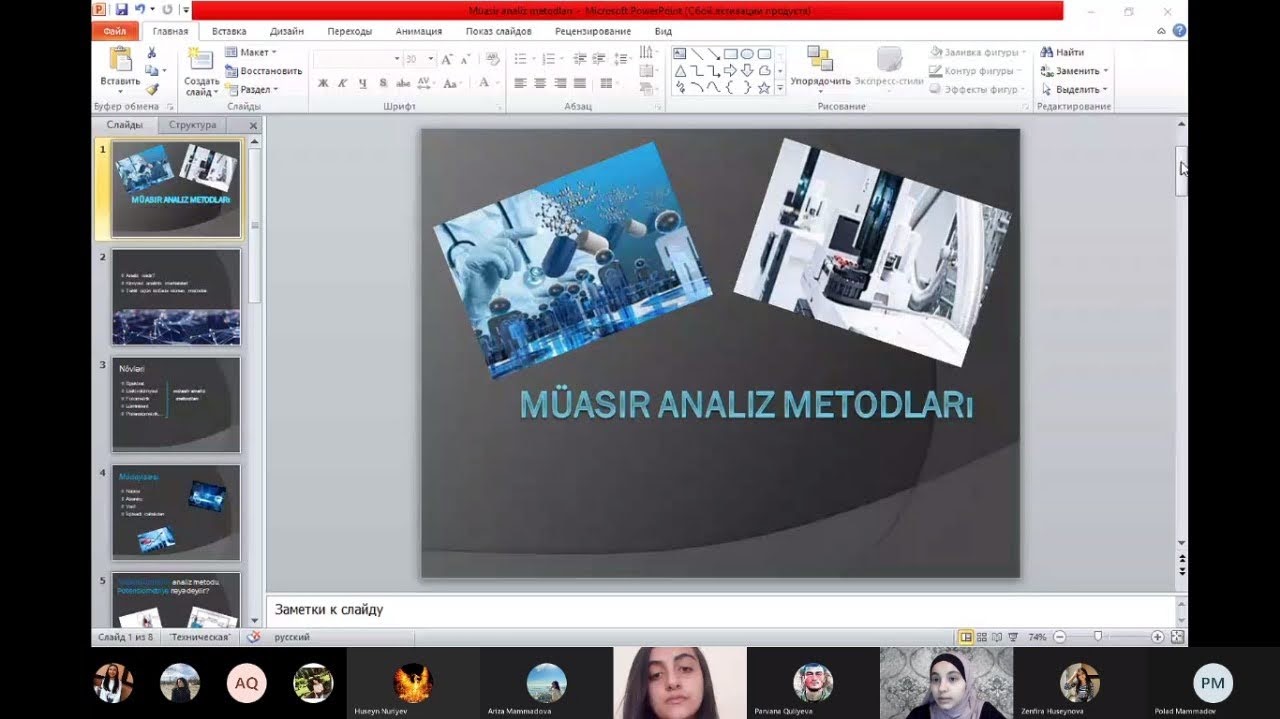This screenshot has height=719, width=1280.
Task: Toggle underline (Ч) formatting
Action: (x=362, y=84)
